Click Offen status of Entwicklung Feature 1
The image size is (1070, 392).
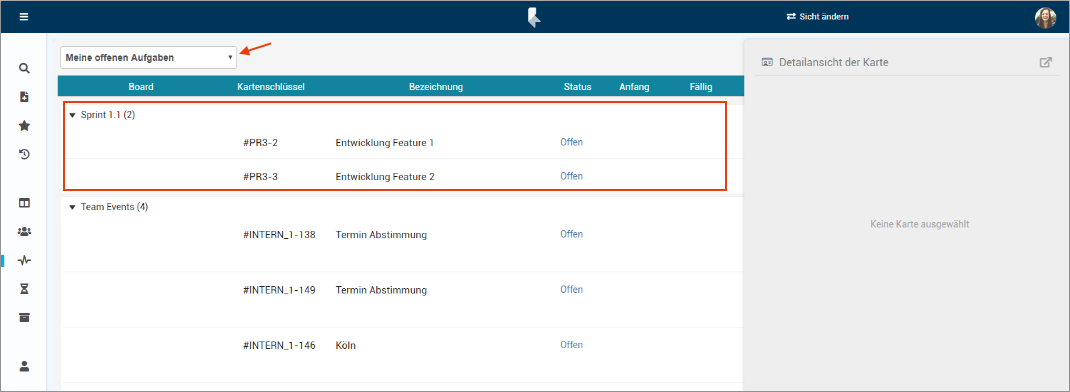(572, 142)
